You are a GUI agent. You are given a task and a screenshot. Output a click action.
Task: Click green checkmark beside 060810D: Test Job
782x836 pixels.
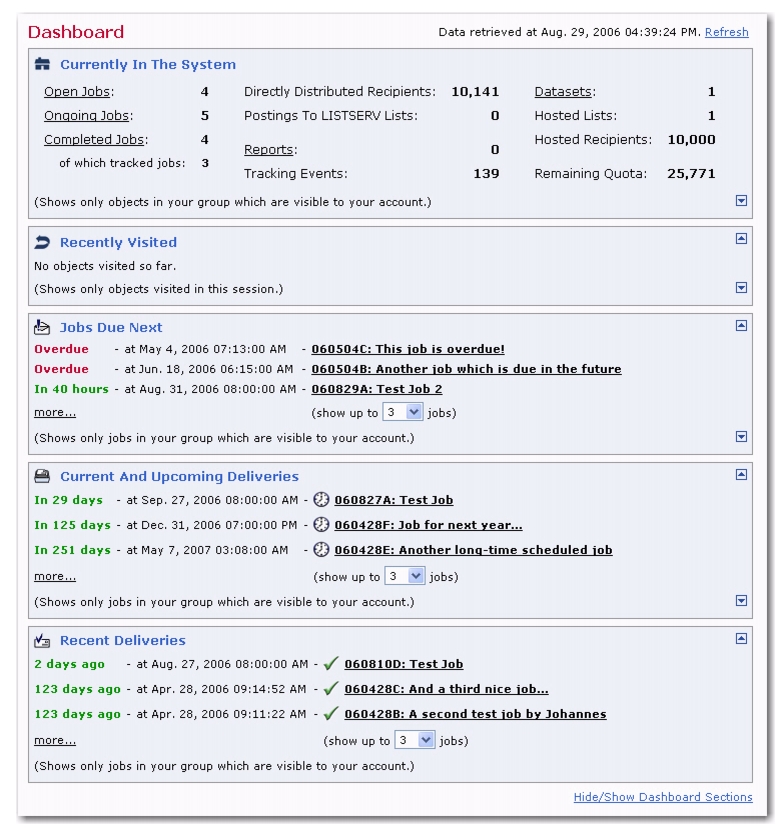pyautogui.click(x=331, y=664)
